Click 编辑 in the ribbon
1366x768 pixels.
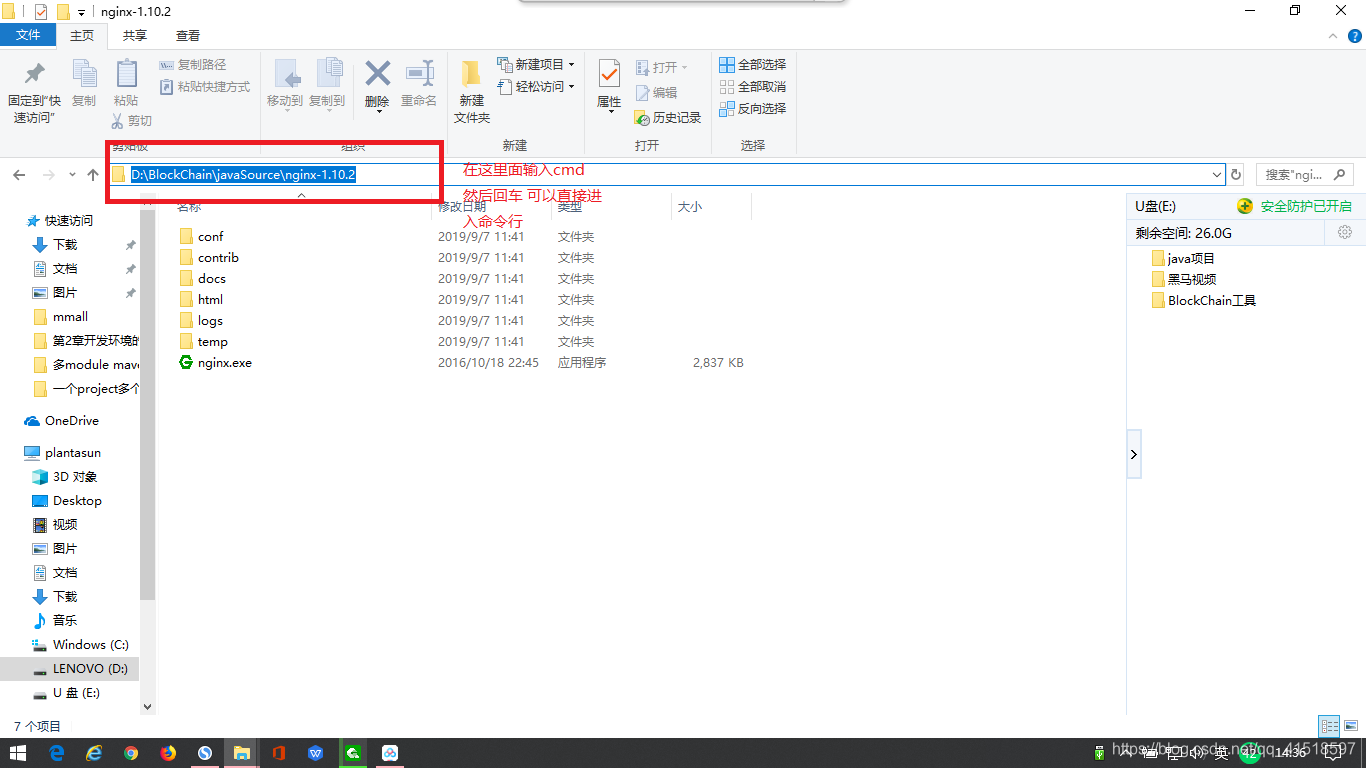click(x=656, y=93)
